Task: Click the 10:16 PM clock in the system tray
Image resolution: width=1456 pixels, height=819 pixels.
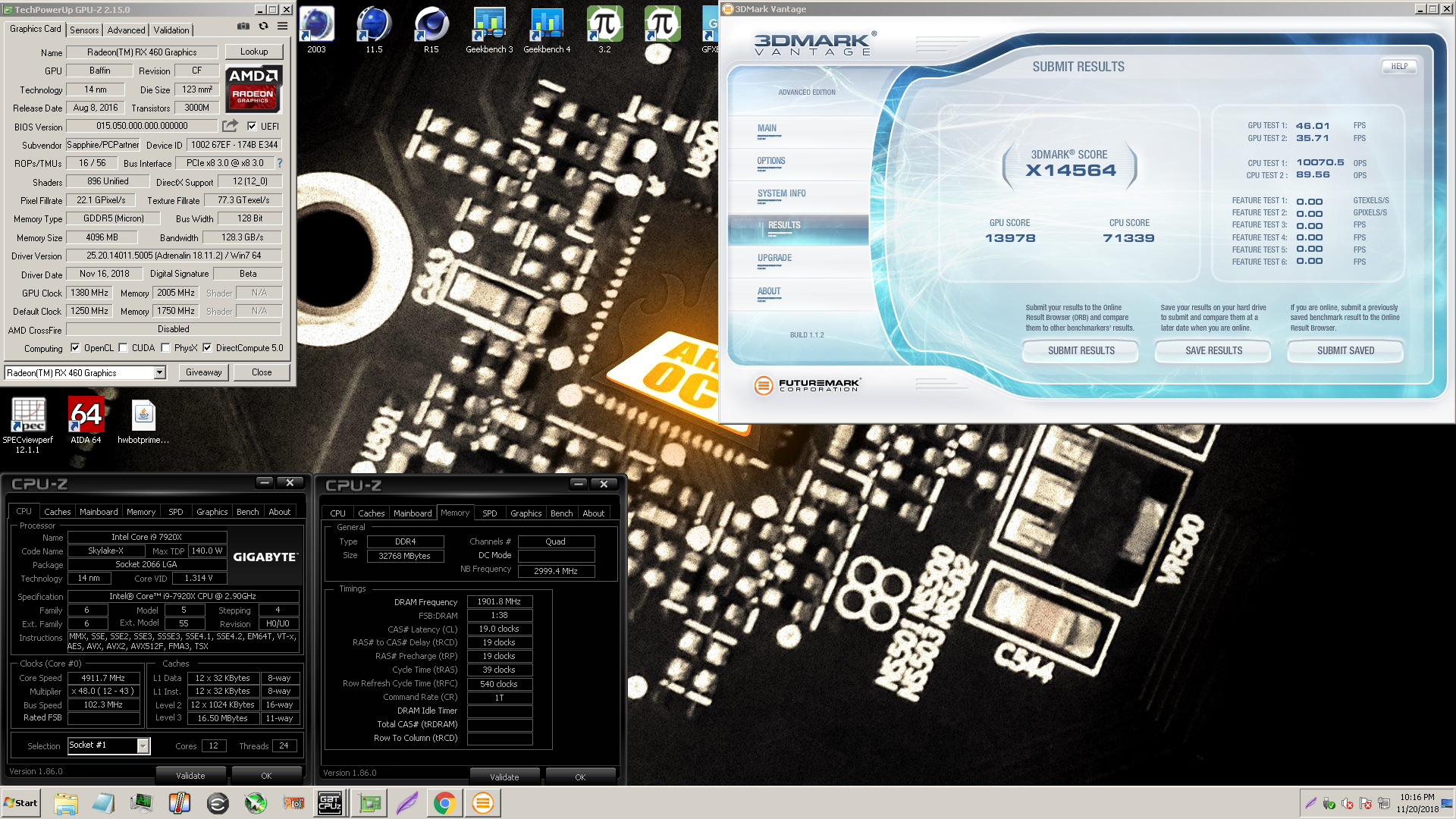Action: (x=1417, y=798)
